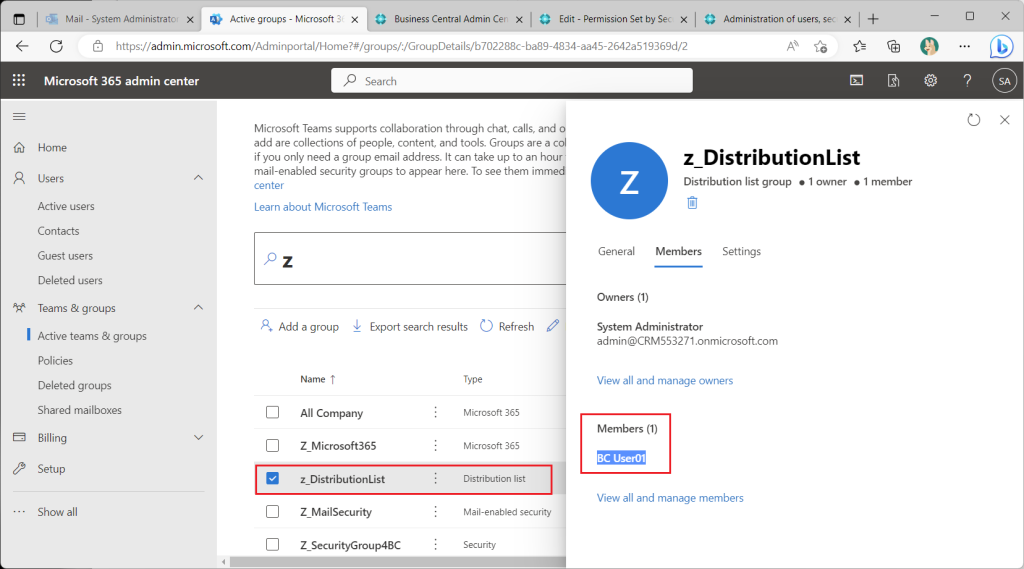Image resolution: width=1024 pixels, height=569 pixels.
Task: Open more actions for z_DistributionList row
Action: point(436,479)
